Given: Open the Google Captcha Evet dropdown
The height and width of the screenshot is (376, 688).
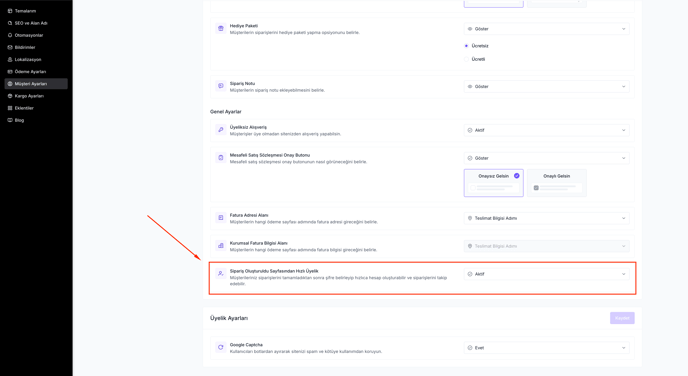Looking at the screenshot, I should click(547, 348).
